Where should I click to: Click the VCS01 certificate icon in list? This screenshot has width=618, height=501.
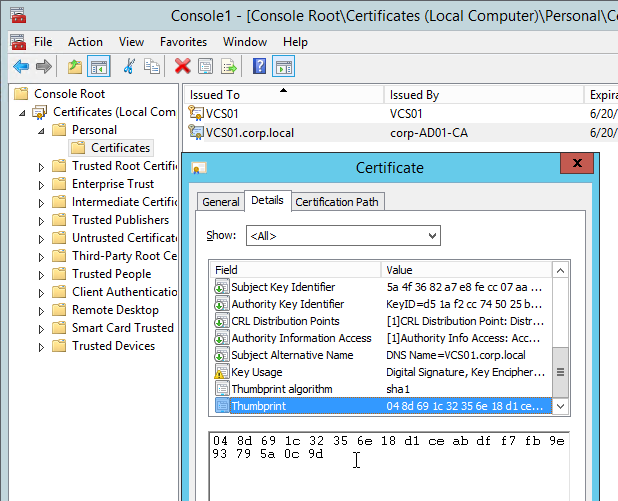pyautogui.click(x=196, y=113)
